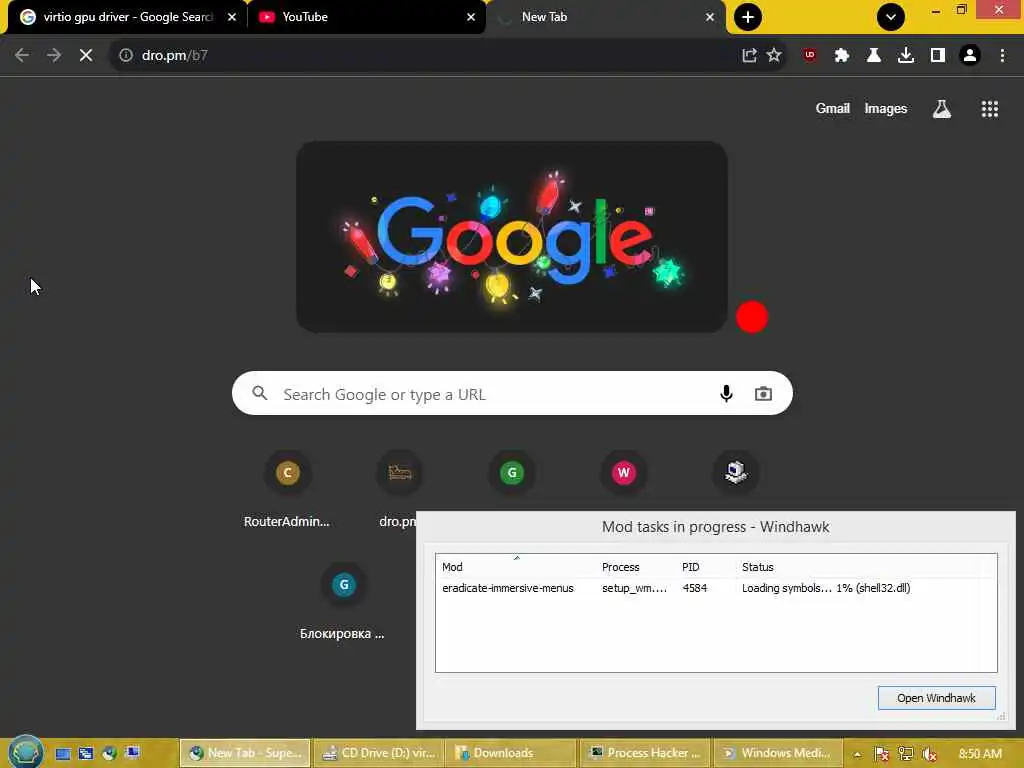Click the forward navigation arrow
This screenshot has height=768, width=1024.
click(x=54, y=56)
